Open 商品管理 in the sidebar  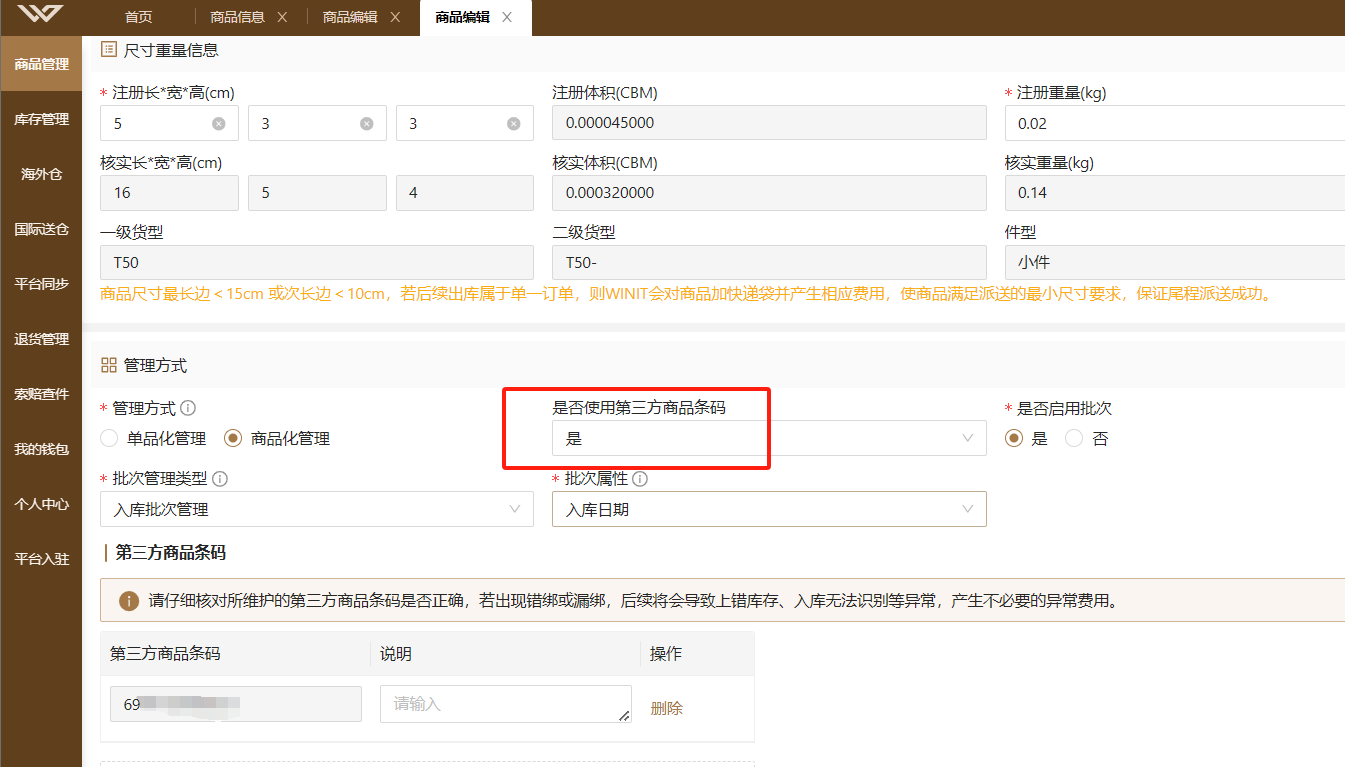(41, 64)
